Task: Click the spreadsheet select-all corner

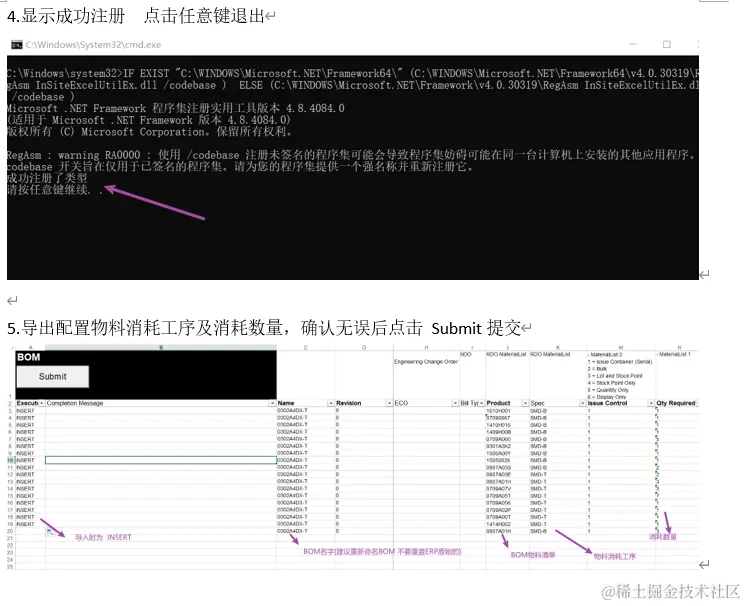Action: click(x=11, y=347)
